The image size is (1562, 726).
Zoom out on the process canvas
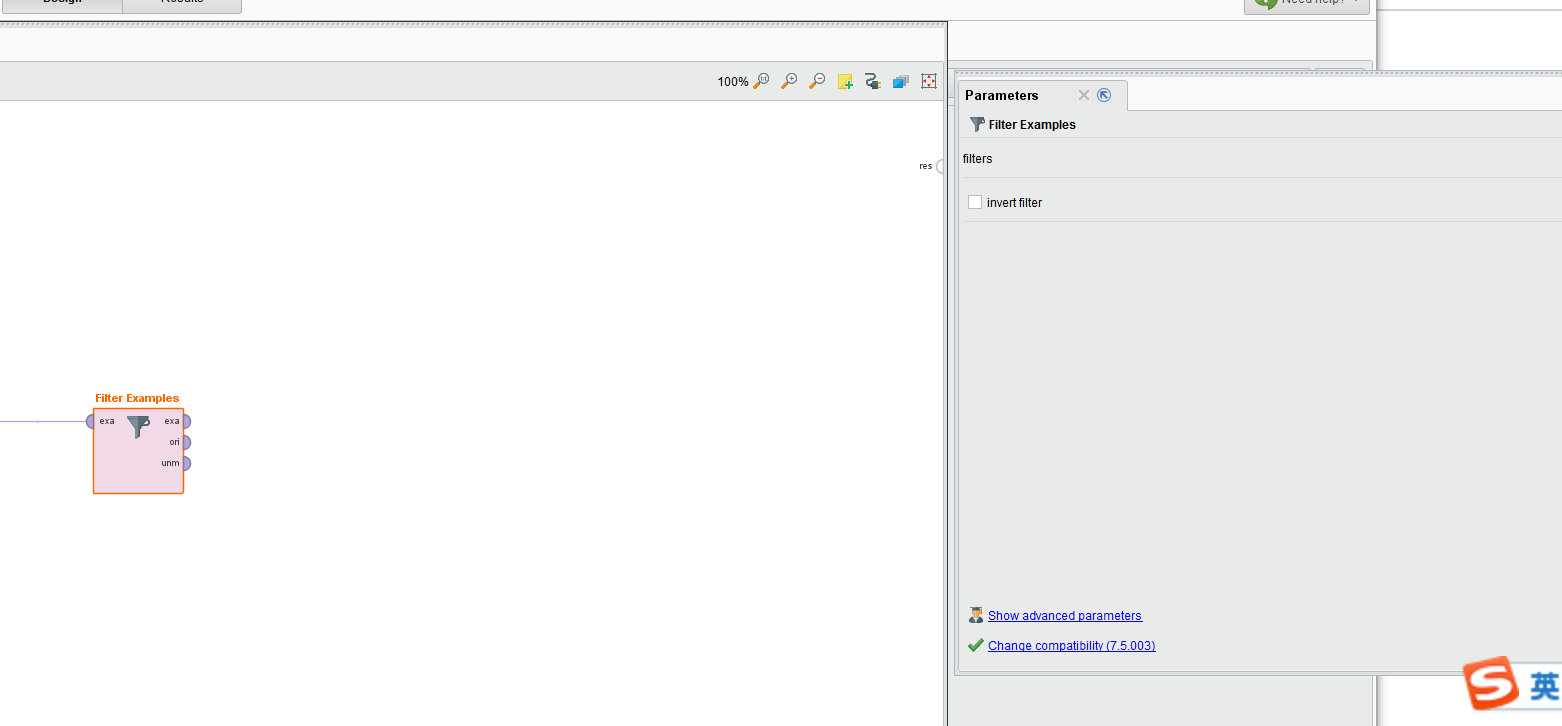coord(817,81)
